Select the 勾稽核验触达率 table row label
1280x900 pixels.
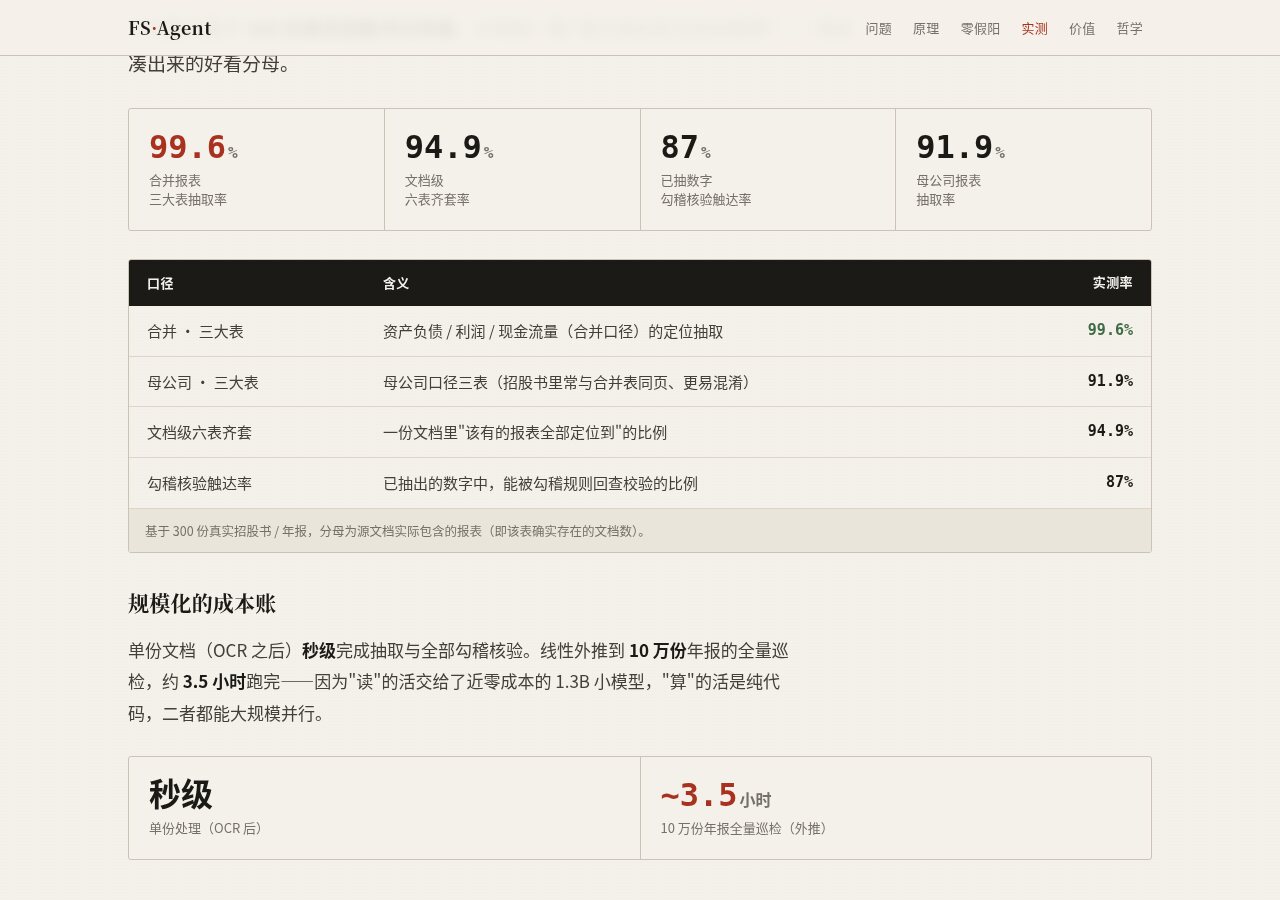click(x=199, y=483)
